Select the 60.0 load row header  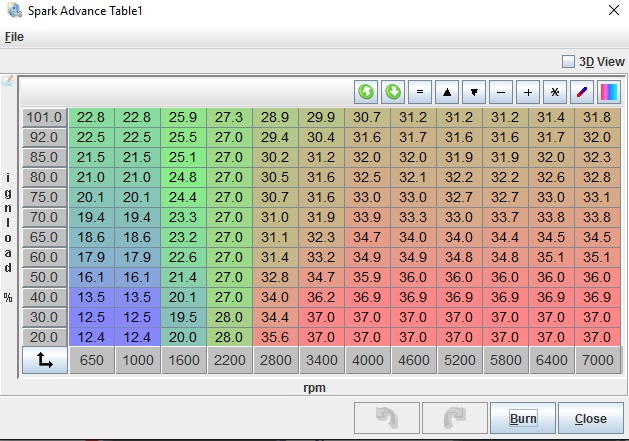click(x=45, y=257)
